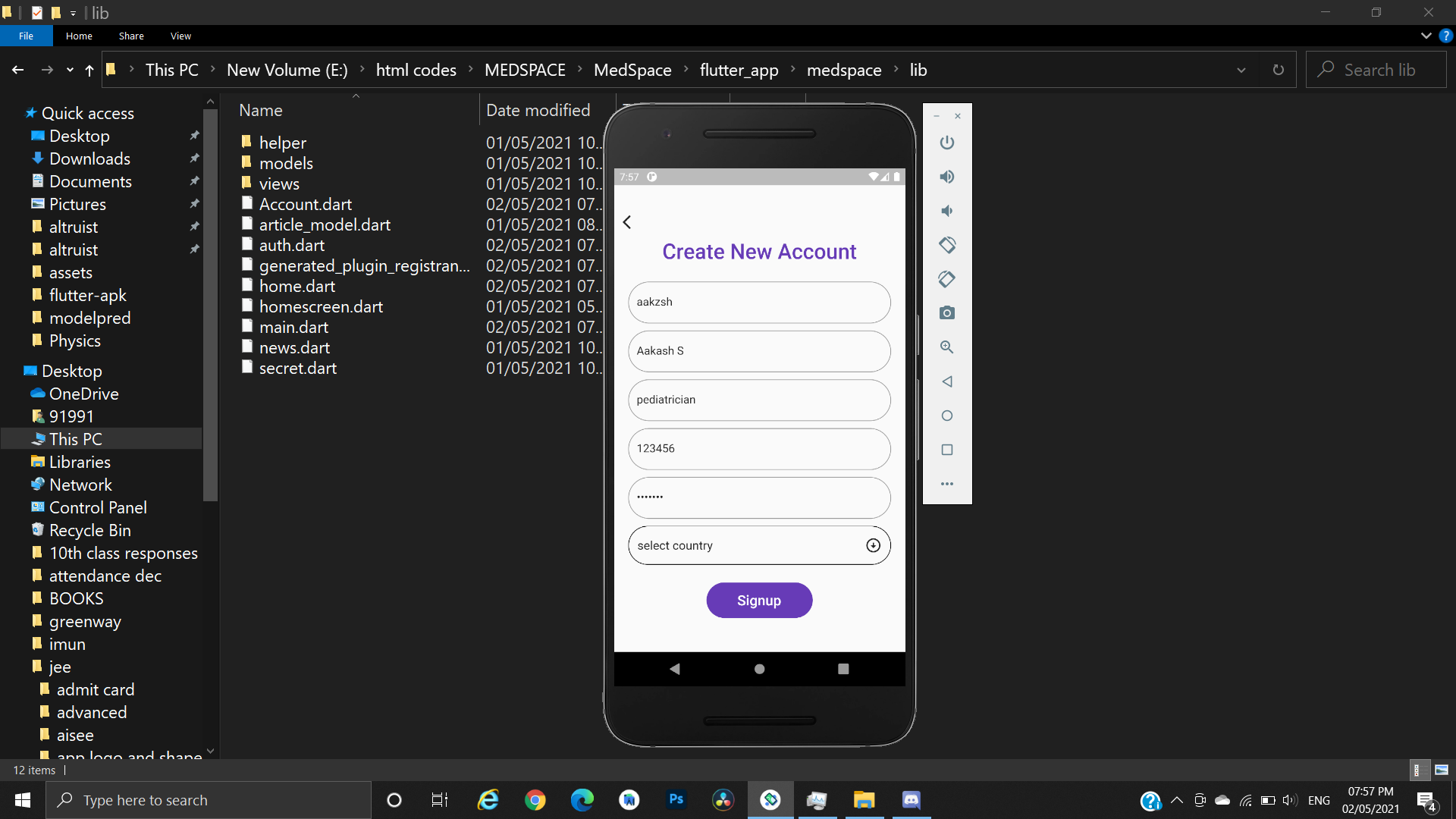Open the select country dropdown
This screenshot has width=1456, height=819.
click(x=759, y=545)
